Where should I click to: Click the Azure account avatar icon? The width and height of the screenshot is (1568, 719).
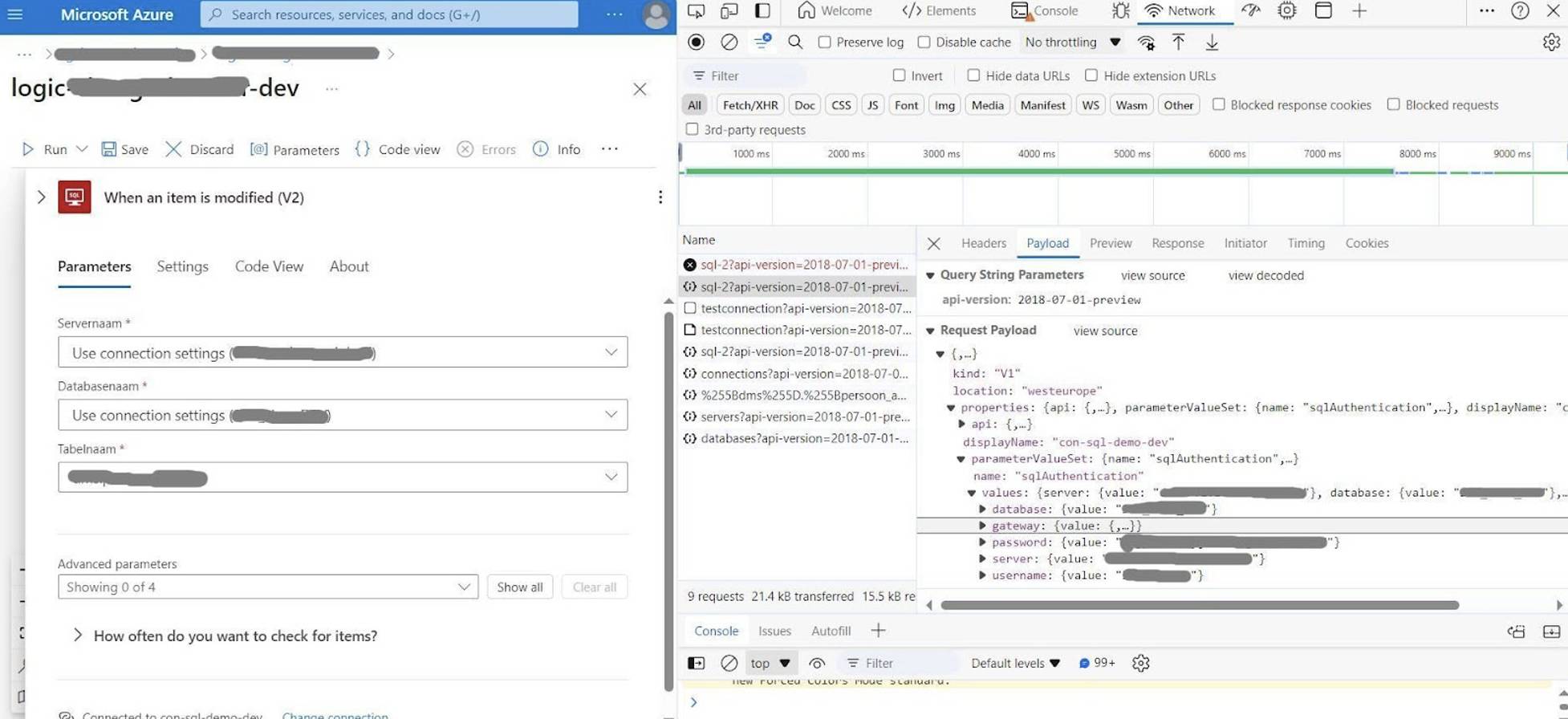(656, 14)
